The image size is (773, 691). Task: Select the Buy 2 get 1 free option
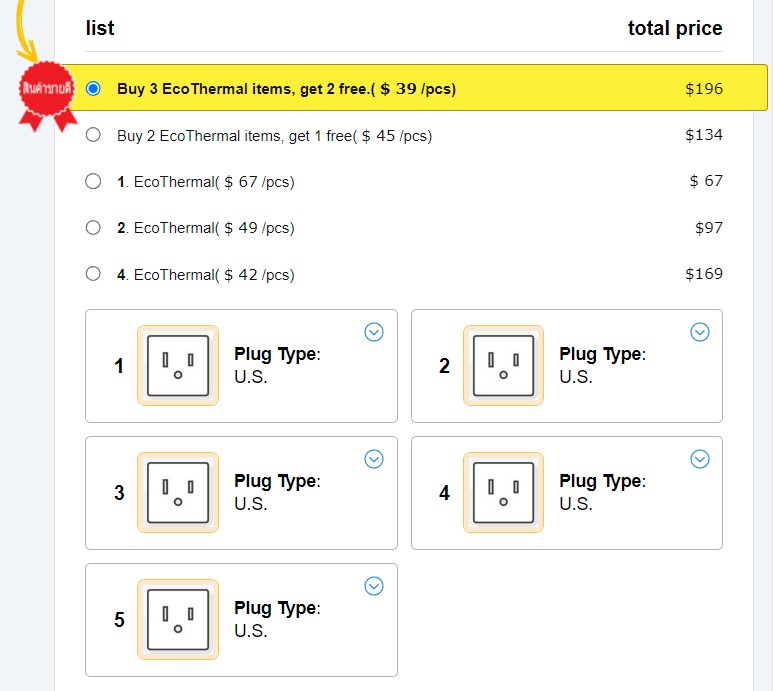[94, 135]
